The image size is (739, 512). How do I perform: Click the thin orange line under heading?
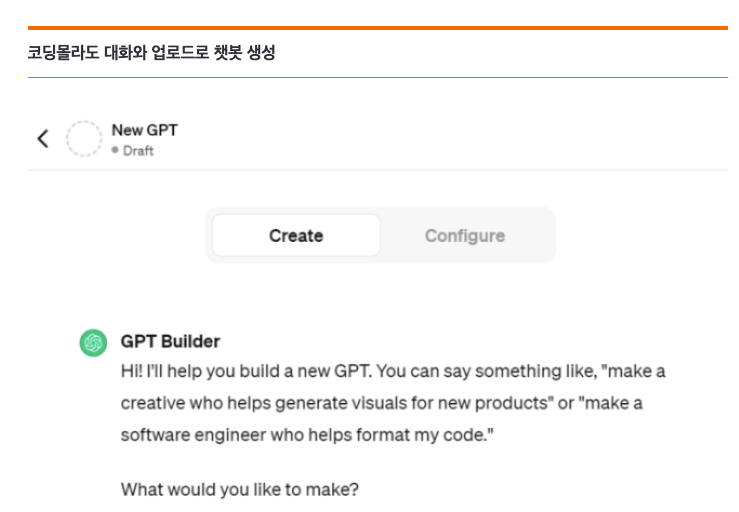point(378,77)
